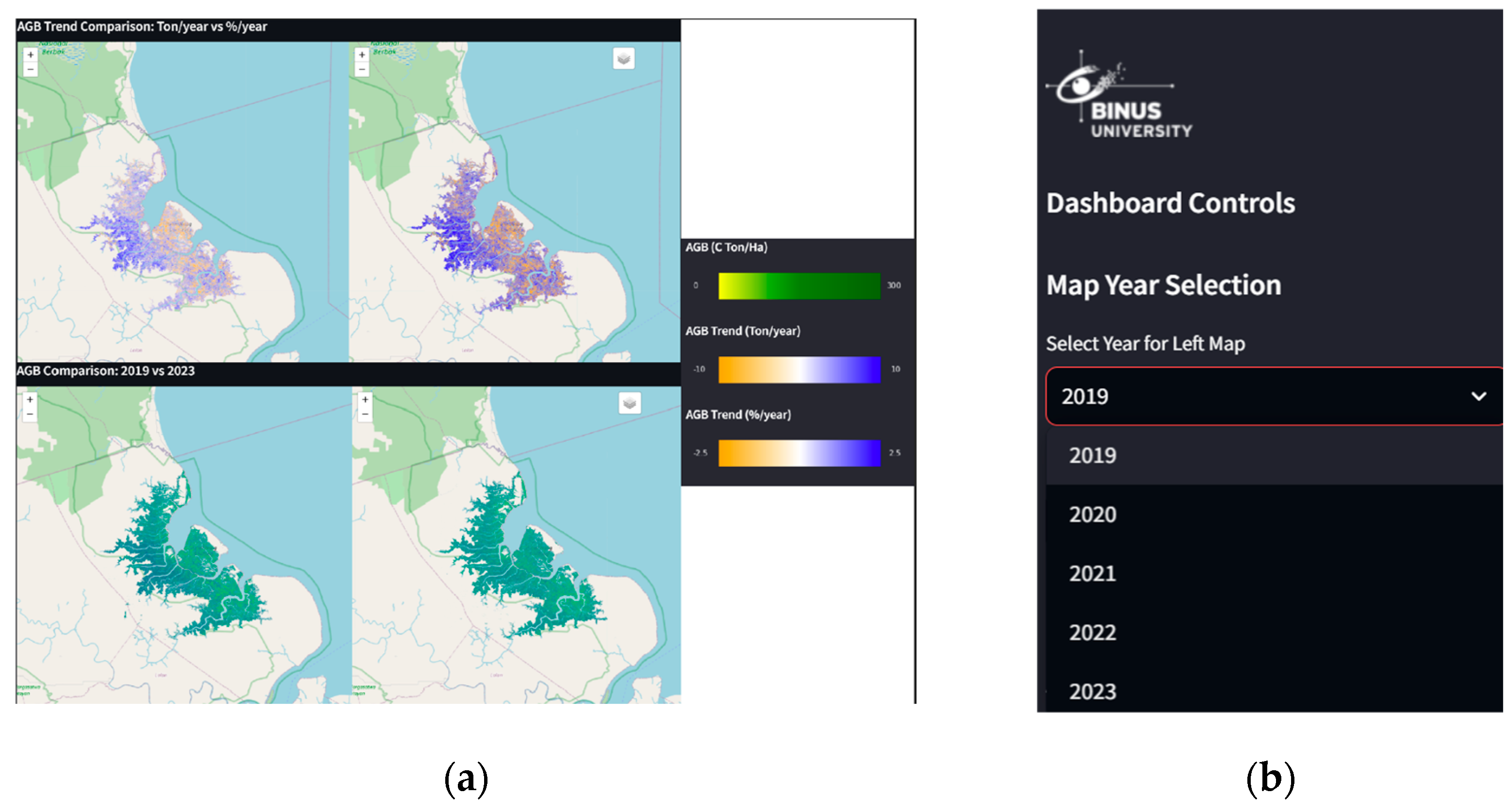
Task: Zoom in on the top-right trend map
Action: coord(362,55)
